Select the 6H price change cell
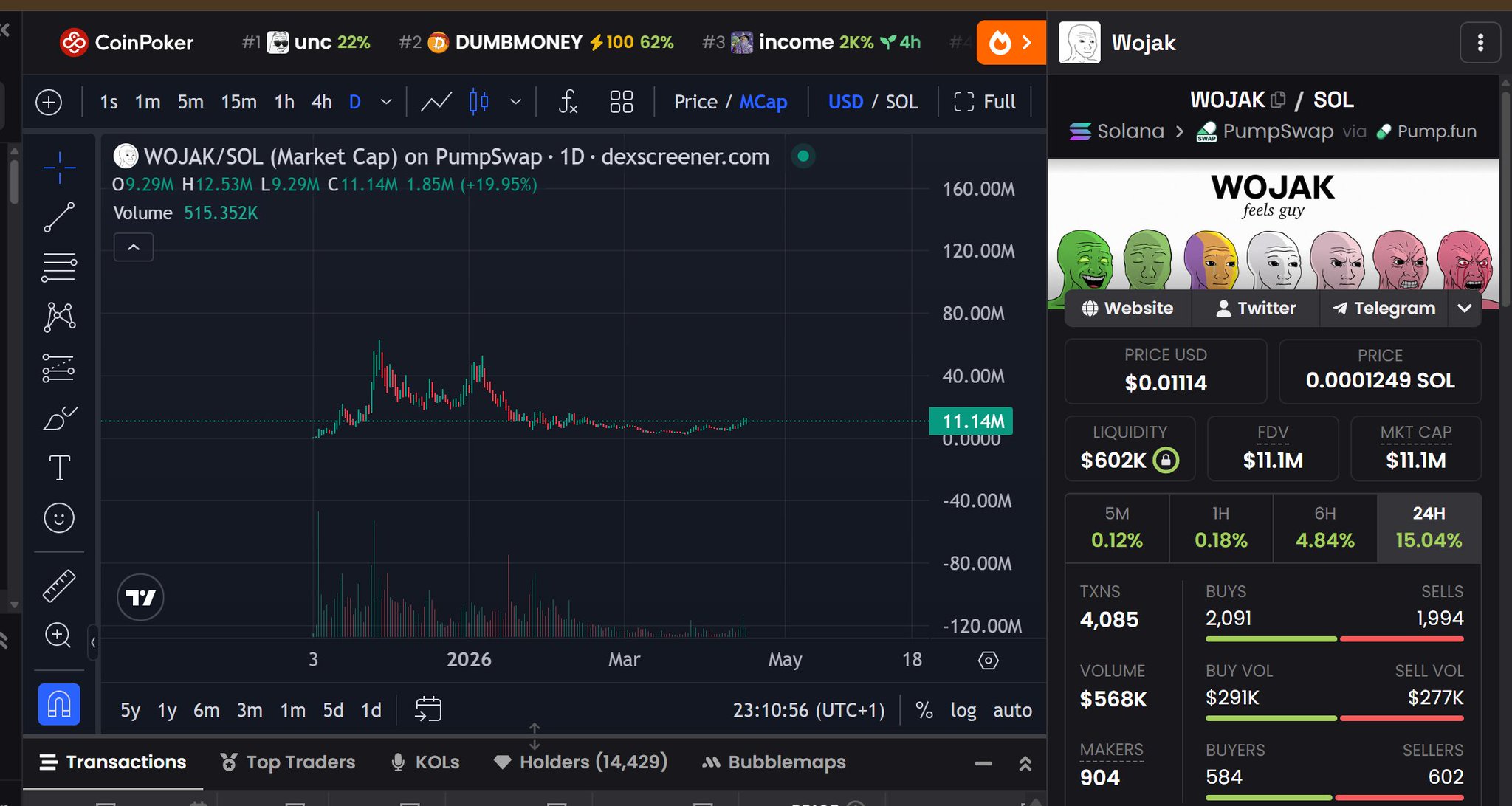Screen dimensions: 1512x806 (1324, 528)
